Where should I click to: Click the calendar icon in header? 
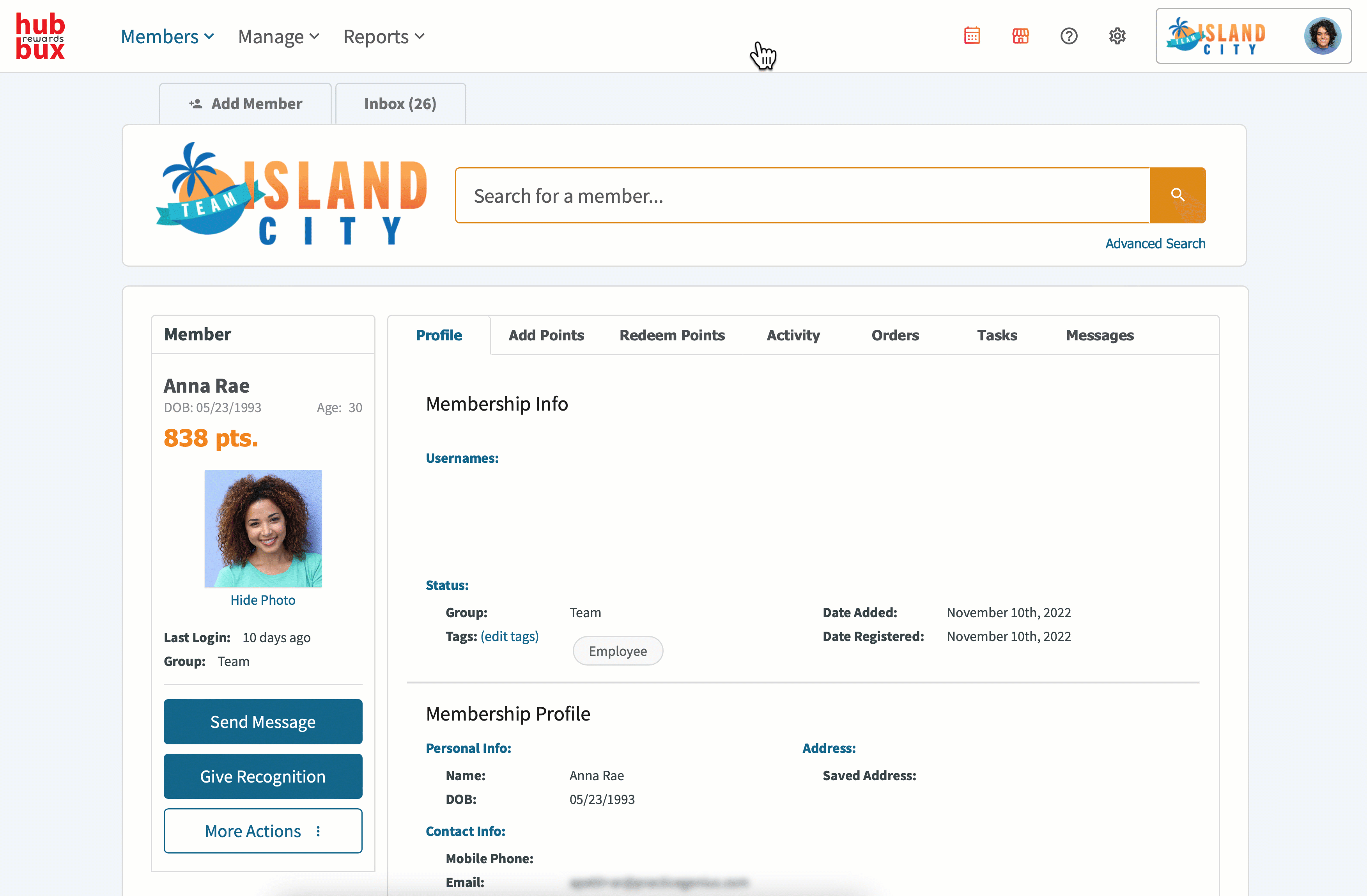[972, 36]
